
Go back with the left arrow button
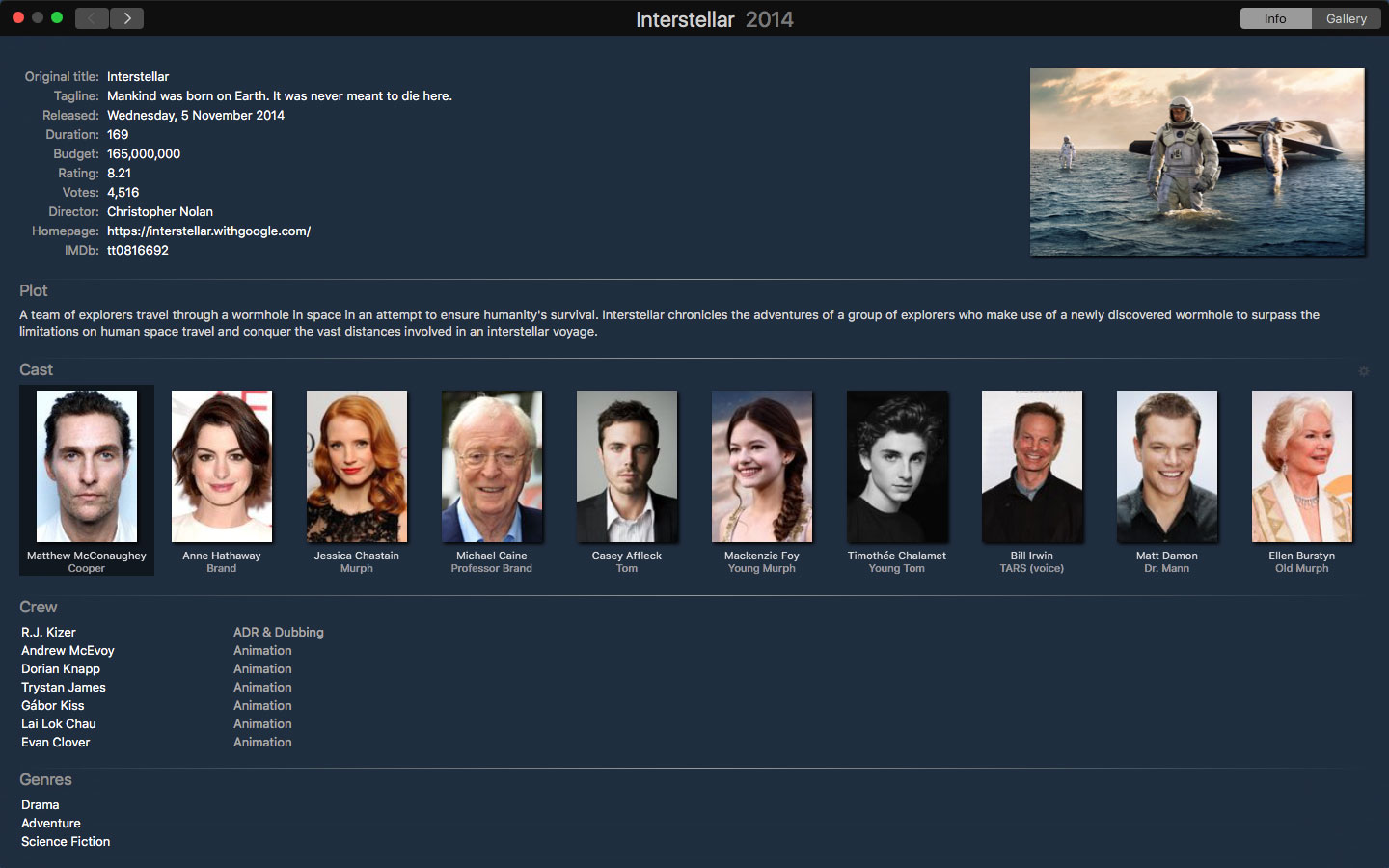[92, 18]
